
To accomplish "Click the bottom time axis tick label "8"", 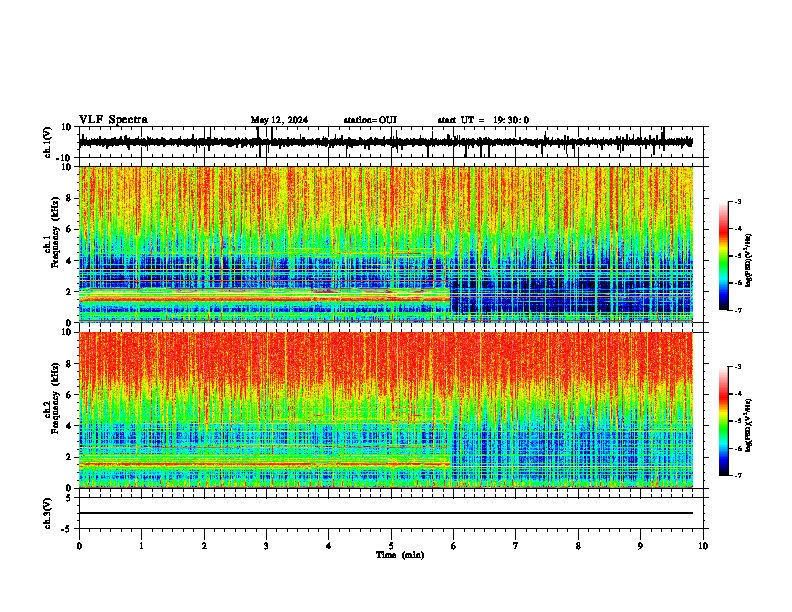I will [578, 546].
